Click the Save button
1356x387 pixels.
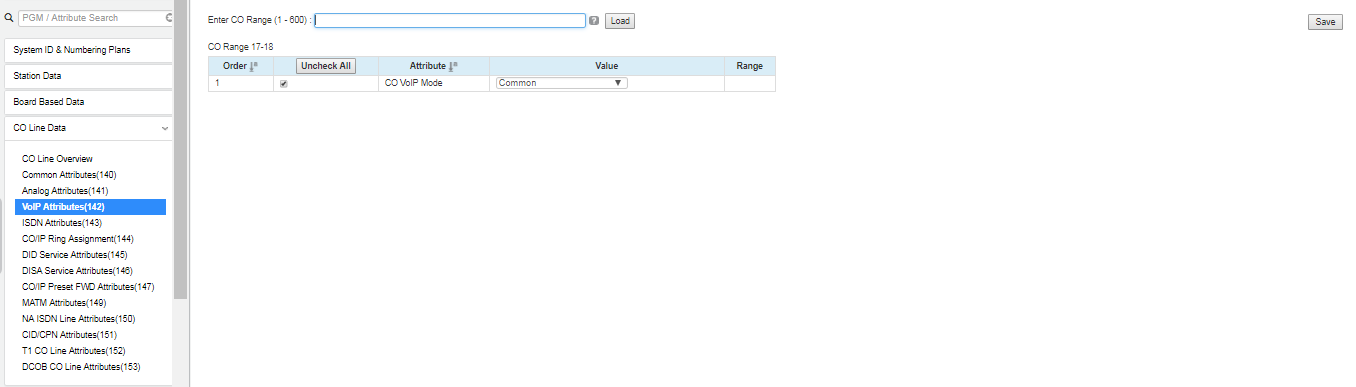[1325, 22]
